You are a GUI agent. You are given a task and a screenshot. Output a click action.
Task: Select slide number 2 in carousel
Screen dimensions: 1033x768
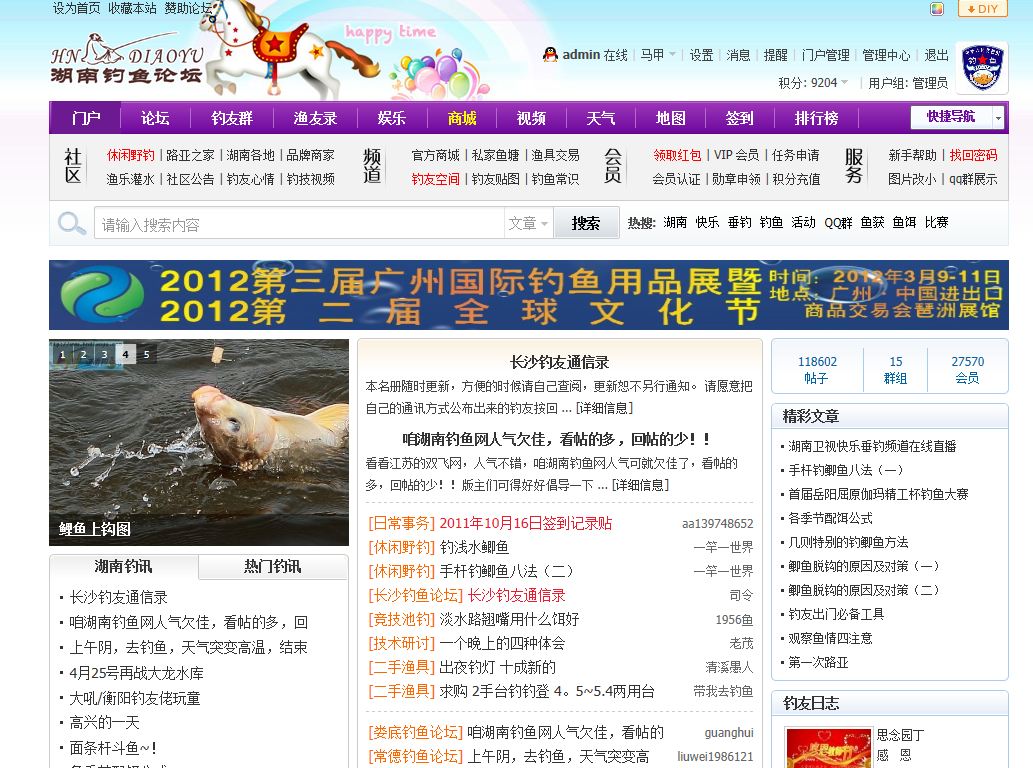pyautogui.click(x=83, y=354)
